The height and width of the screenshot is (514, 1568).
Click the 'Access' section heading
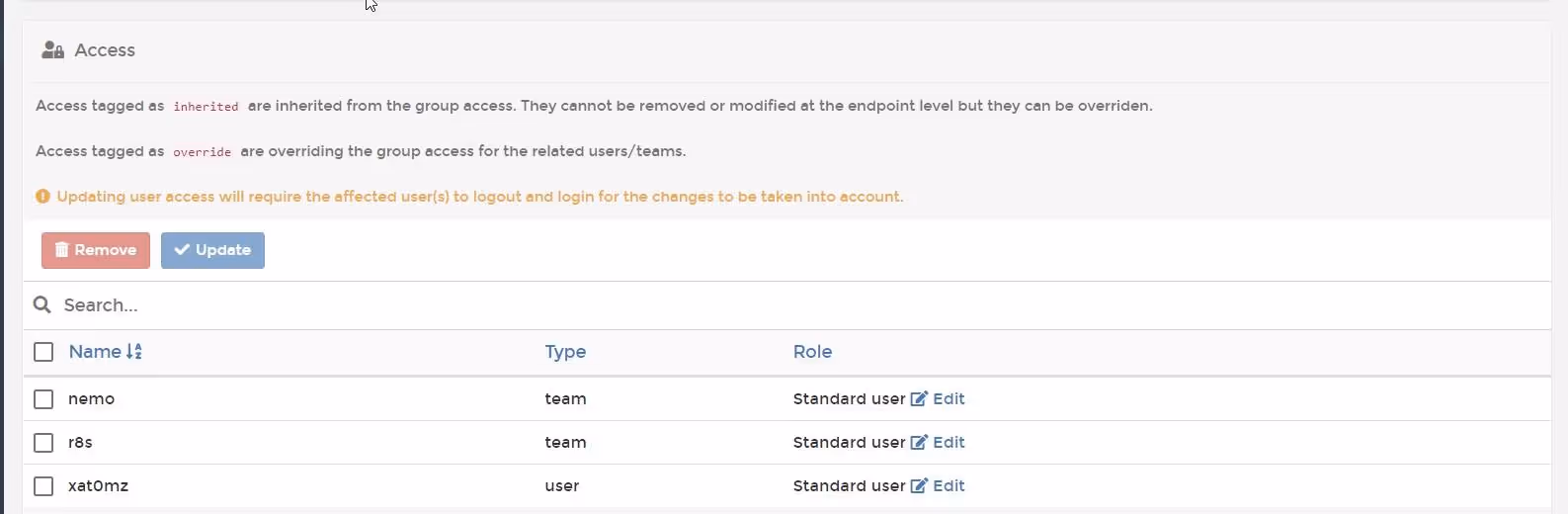tap(105, 50)
